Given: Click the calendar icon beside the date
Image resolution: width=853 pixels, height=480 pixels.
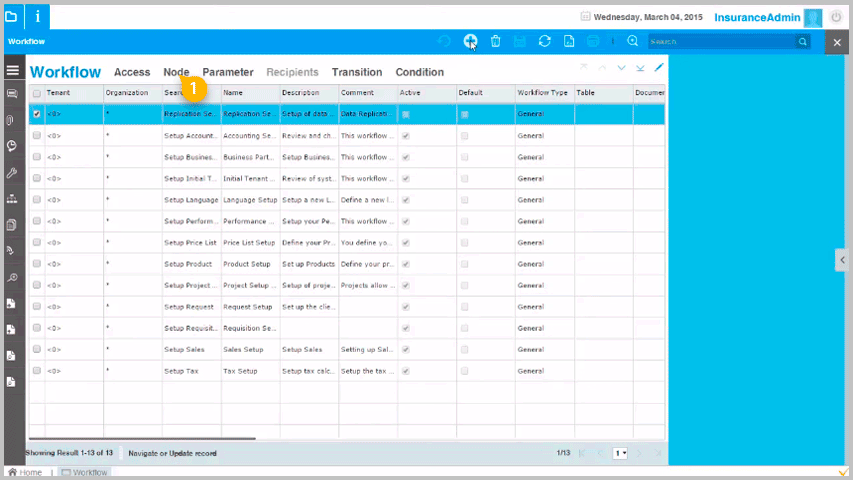Looking at the screenshot, I should [585, 16].
